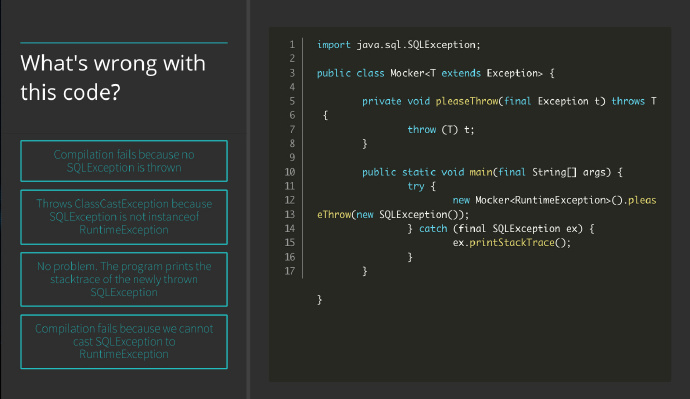Image resolution: width=690 pixels, height=399 pixels.
Task: Choose answer 'No problem. The program prints the stacktrace'
Action: tap(124, 279)
